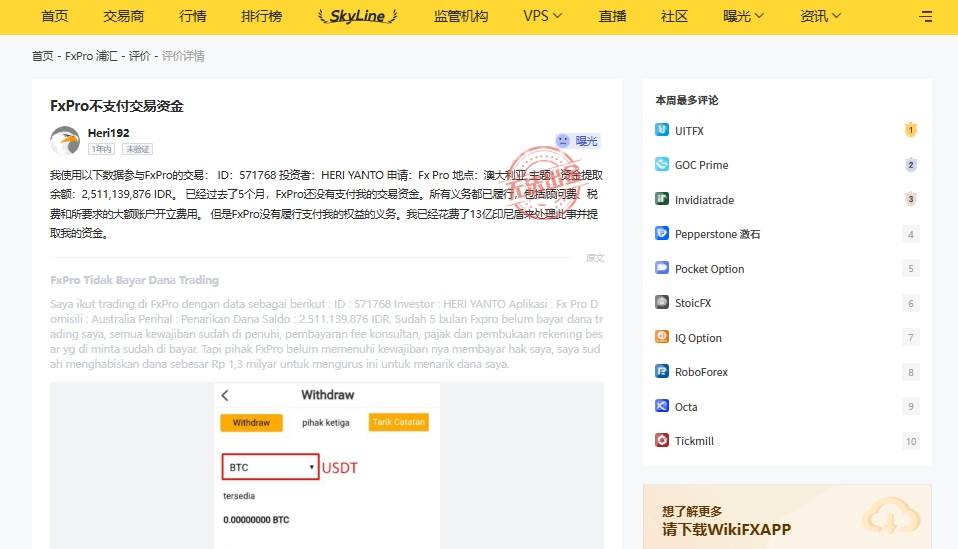Click the 请下载WikiFXAPP banner
The width and height of the screenshot is (958, 549).
click(787, 517)
